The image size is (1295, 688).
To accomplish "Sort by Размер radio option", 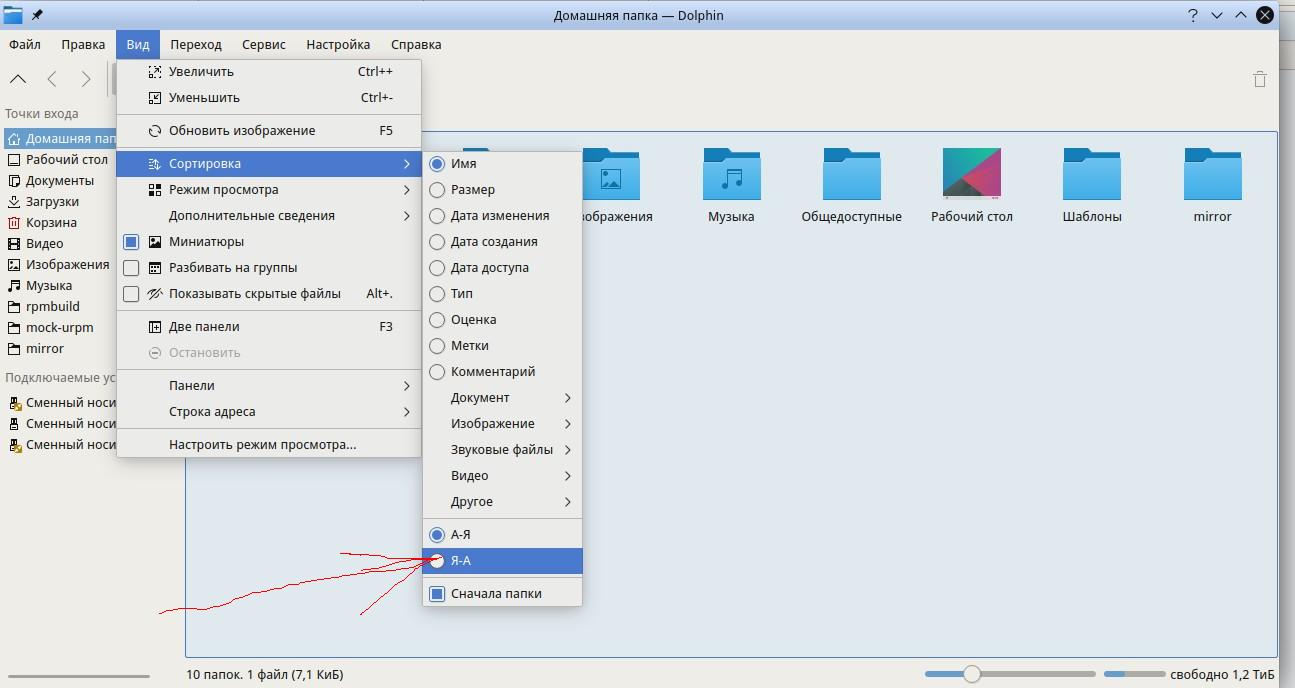I will tap(502, 190).
